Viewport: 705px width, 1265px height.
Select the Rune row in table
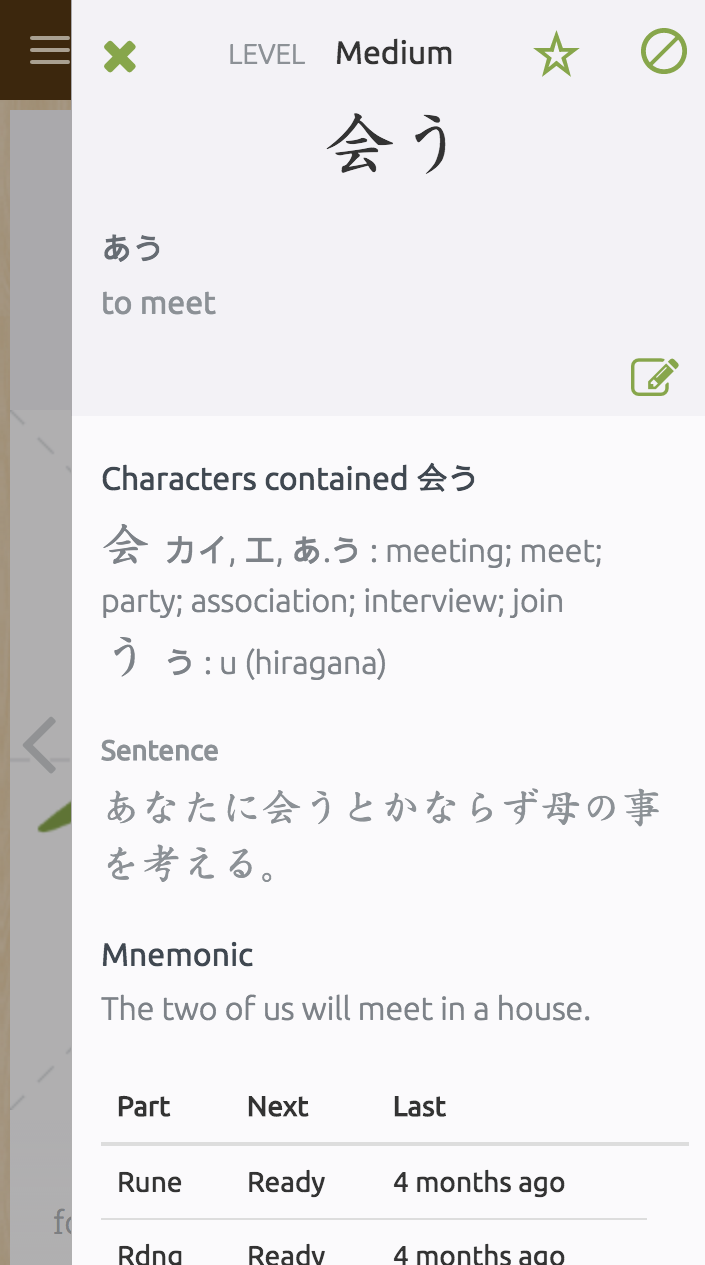click(374, 1182)
